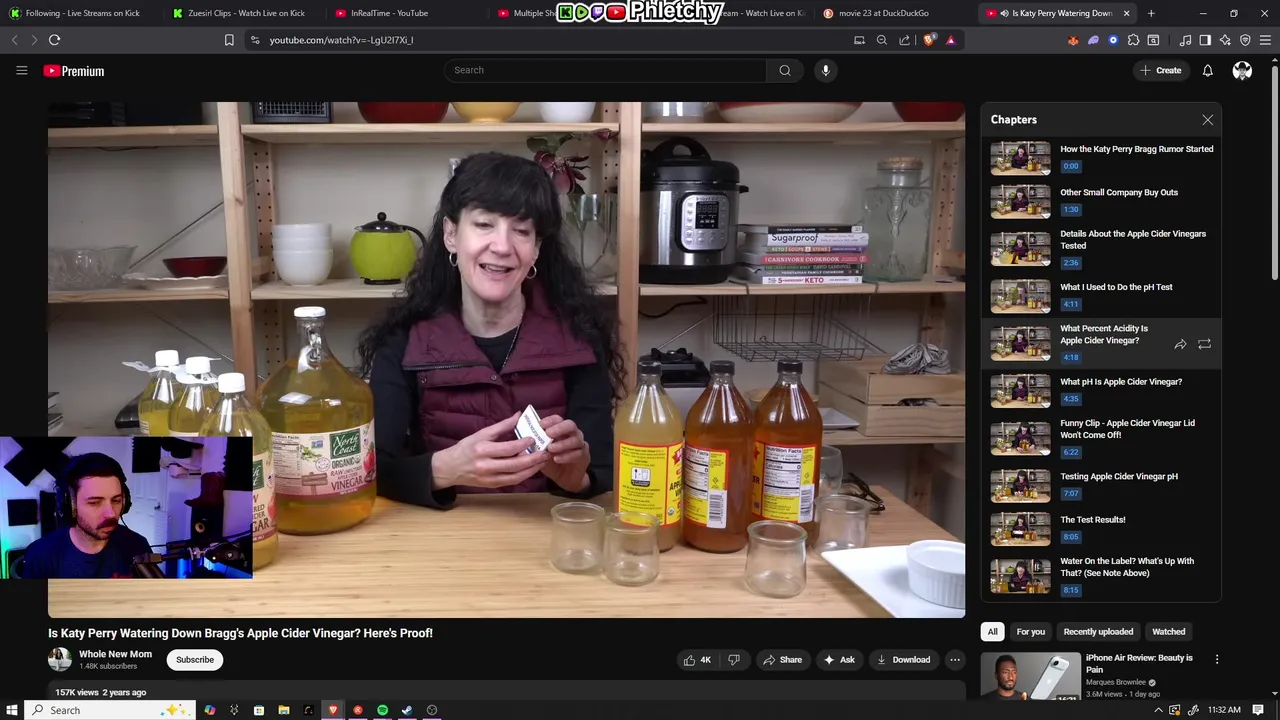Subscribe to Whole New Mom
1280x720 pixels.
195,660
